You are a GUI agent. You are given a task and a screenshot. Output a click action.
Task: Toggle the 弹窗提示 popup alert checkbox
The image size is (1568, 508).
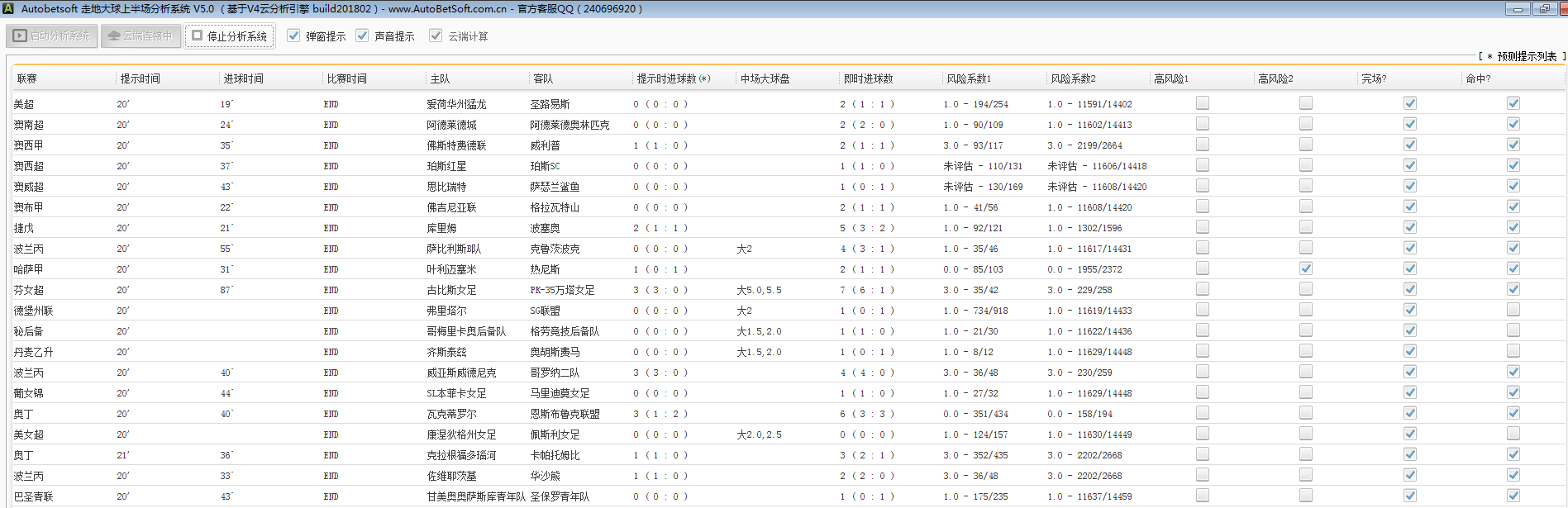(293, 36)
